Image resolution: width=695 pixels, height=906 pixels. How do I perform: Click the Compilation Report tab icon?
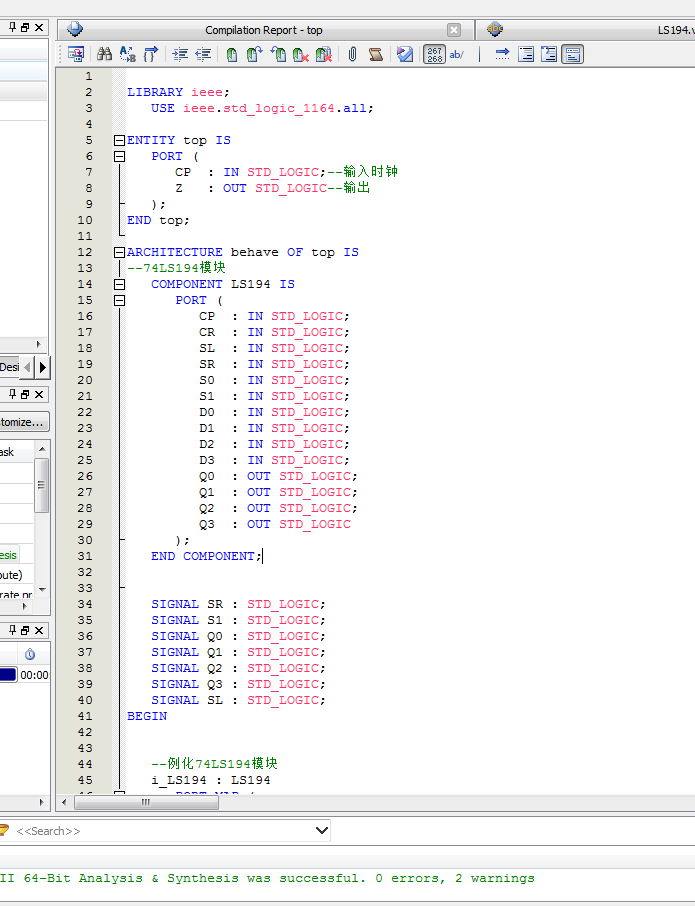75,29
